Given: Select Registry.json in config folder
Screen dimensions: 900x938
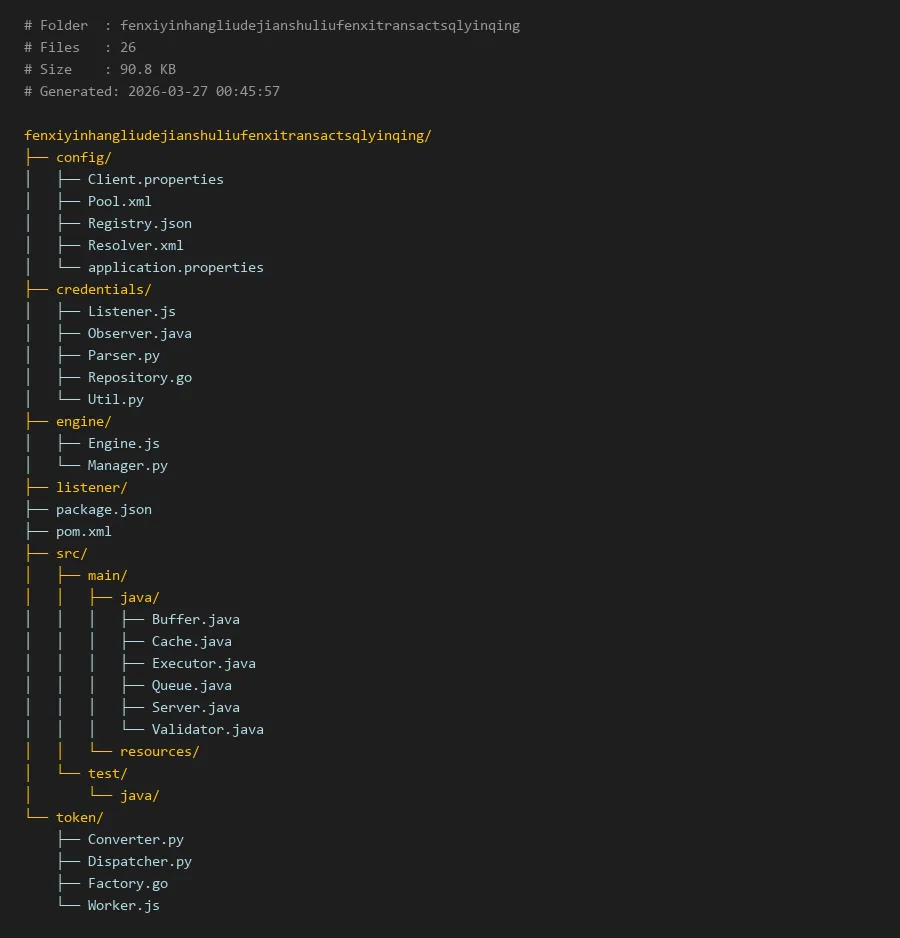Looking at the screenshot, I should click(x=139, y=223).
